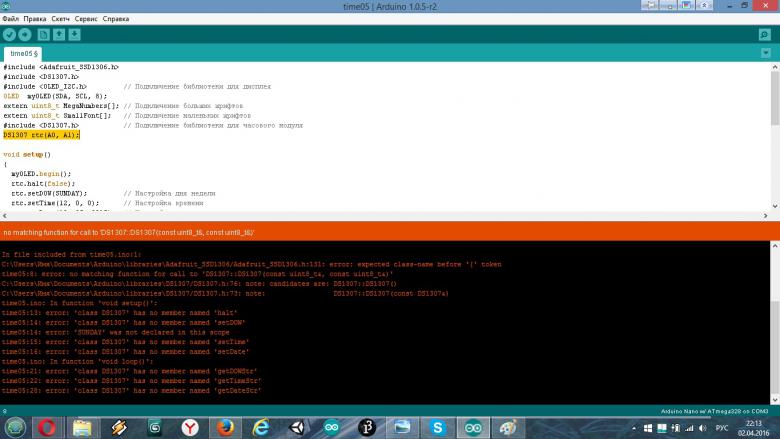Click the Open sketch up-arrow icon
This screenshot has height=439, width=780.
click(x=59, y=34)
